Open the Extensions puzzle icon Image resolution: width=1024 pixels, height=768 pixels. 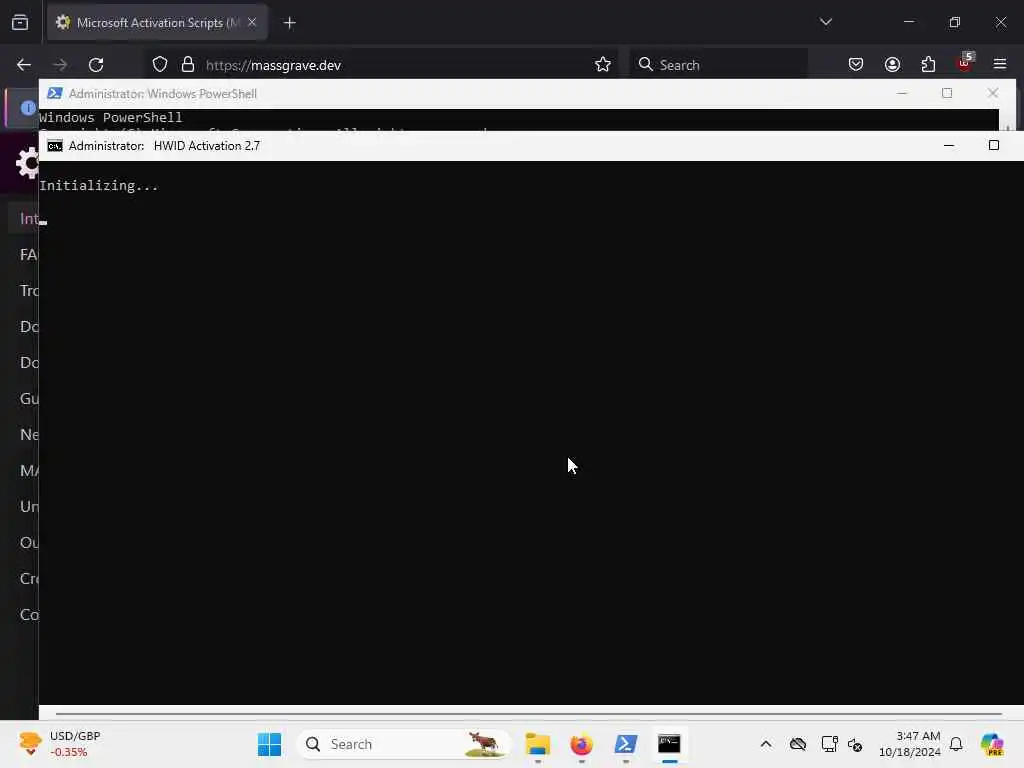coord(928,65)
